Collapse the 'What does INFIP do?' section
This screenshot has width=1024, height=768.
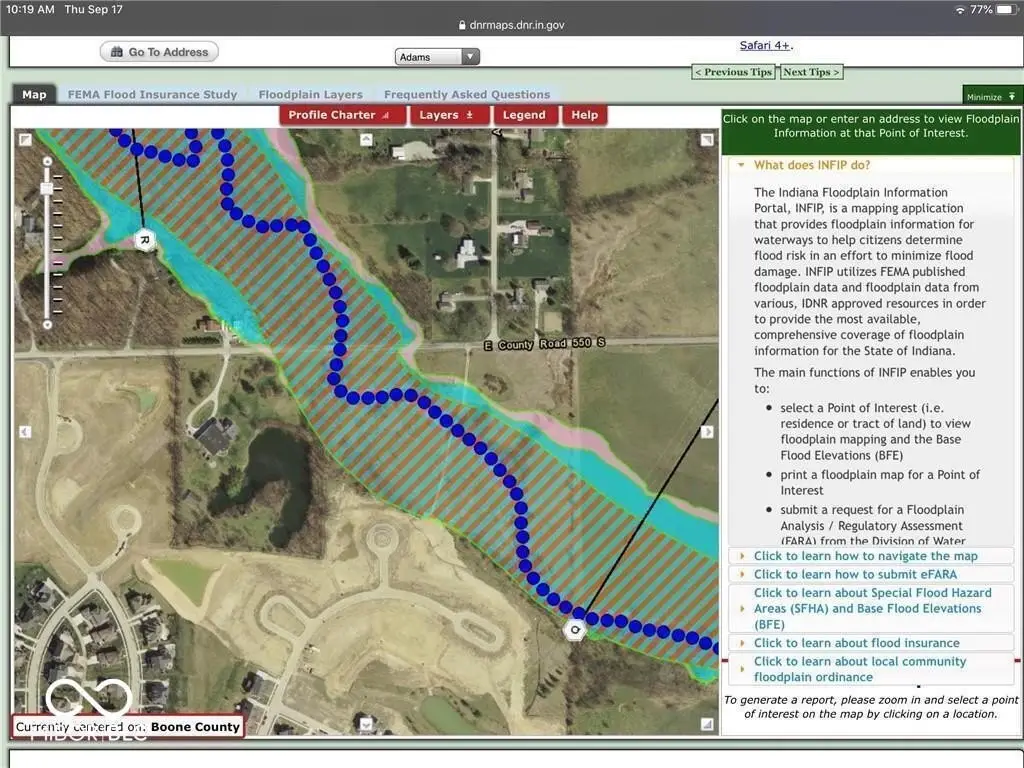click(x=811, y=165)
